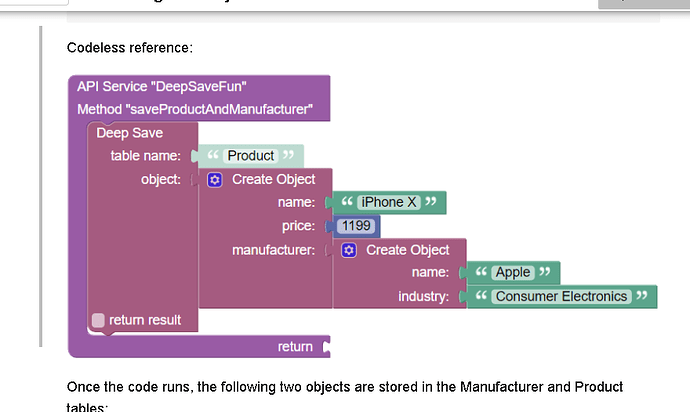Click the "Codeless reference:" heading text

pyautogui.click(x=130, y=48)
